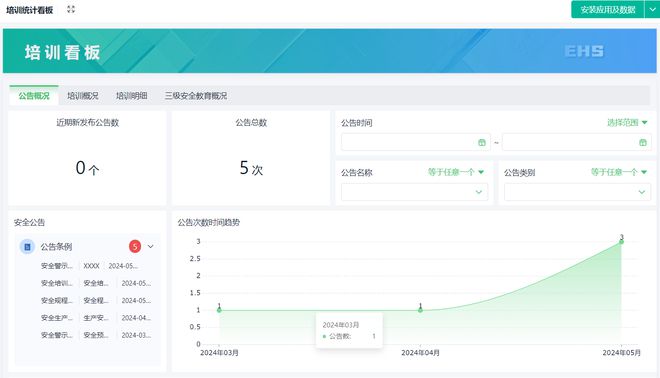The height and width of the screenshot is (378, 660).
Task: Select the announcement row dated 2024-03
Action: click(x=96, y=335)
